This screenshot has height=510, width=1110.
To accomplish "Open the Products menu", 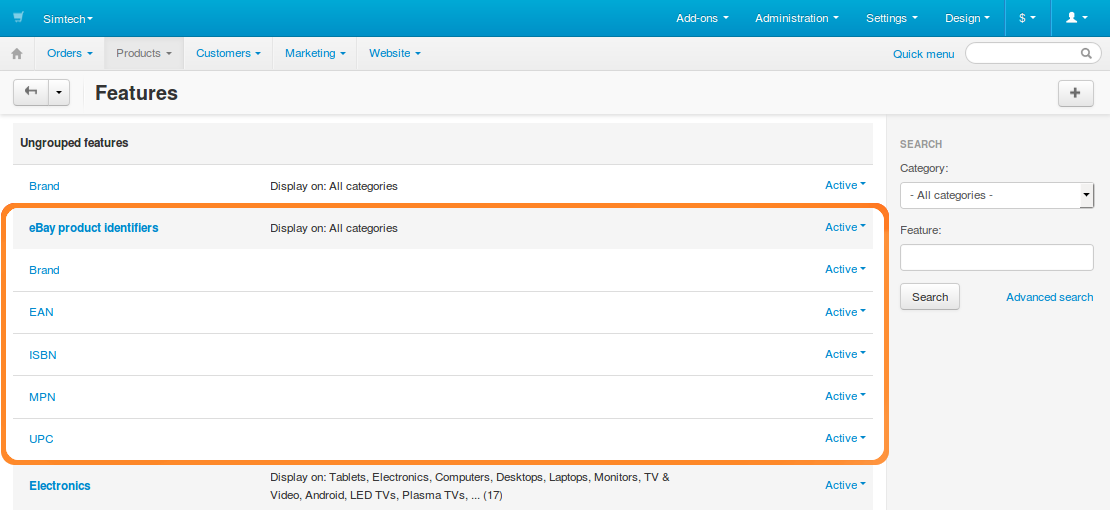I will (144, 53).
